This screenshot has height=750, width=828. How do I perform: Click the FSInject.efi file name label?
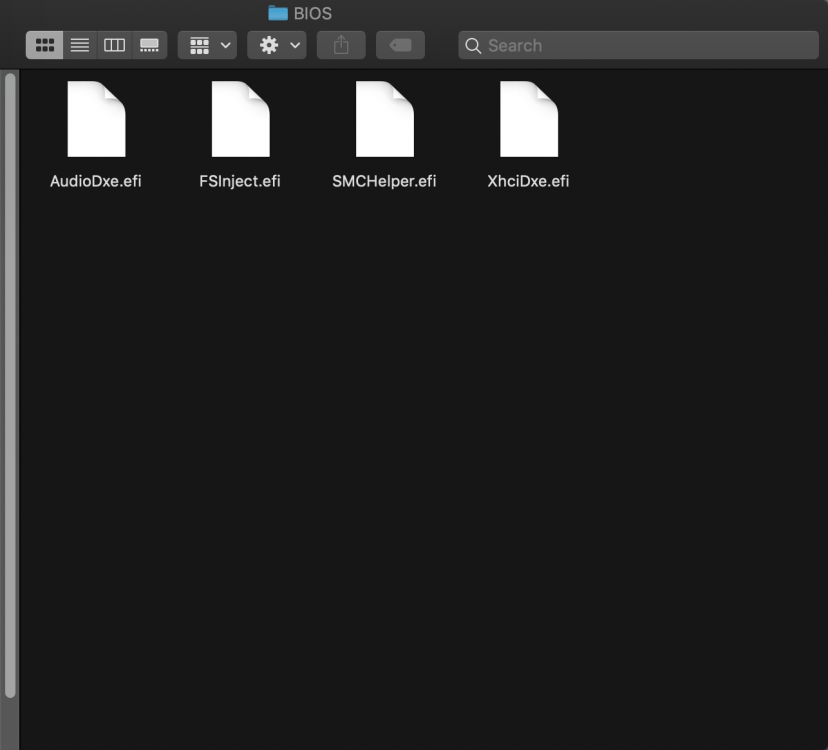[240, 181]
